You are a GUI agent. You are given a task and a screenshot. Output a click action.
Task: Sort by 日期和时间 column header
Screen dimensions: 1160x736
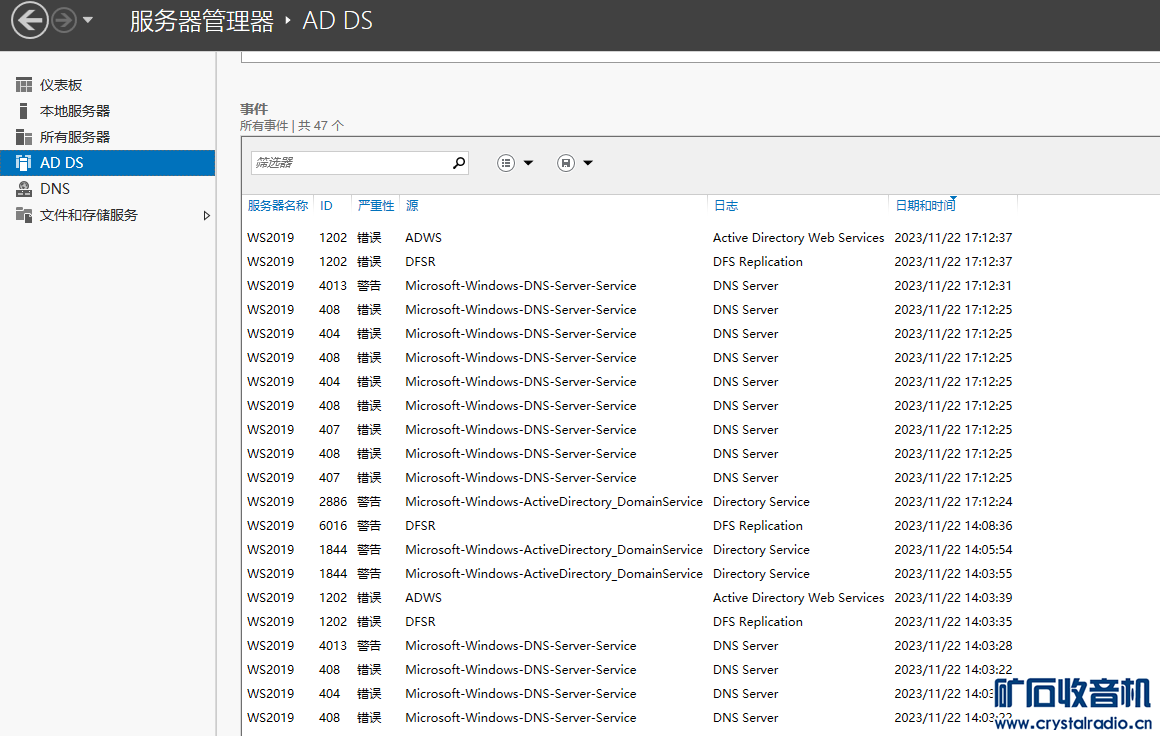pos(925,205)
